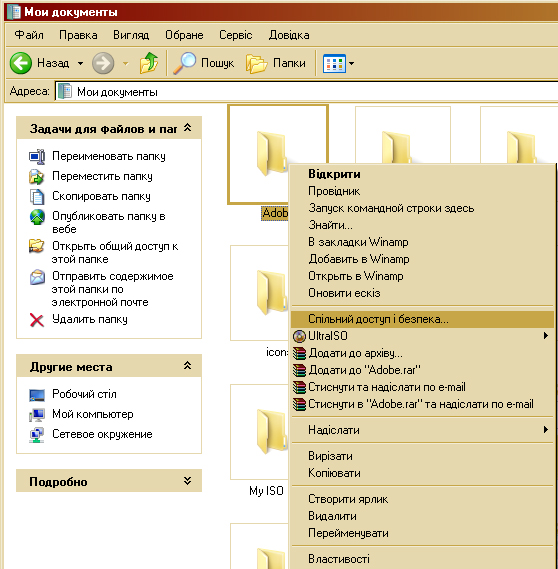This screenshot has width=558, height=569.
Task: Choose Оновити ескіз
Action: pyautogui.click(x=423, y=293)
